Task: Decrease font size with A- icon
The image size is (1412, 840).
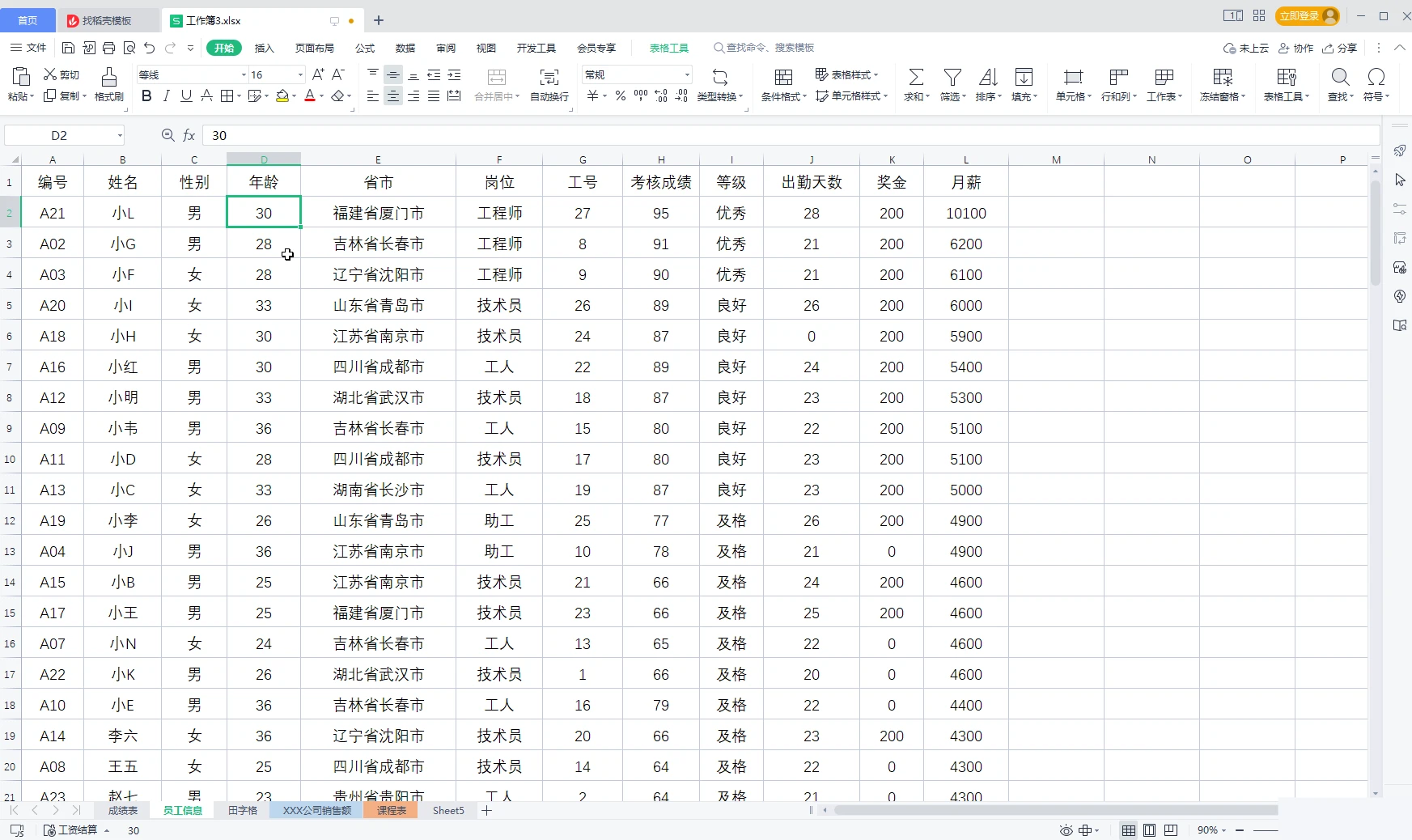Action: pos(338,74)
